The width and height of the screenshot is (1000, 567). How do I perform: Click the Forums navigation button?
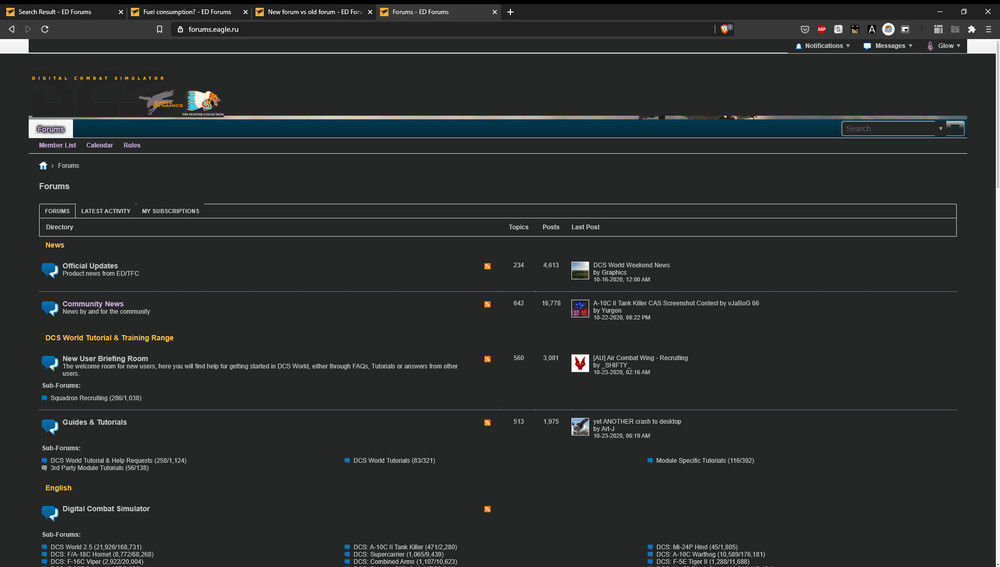click(x=50, y=129)
